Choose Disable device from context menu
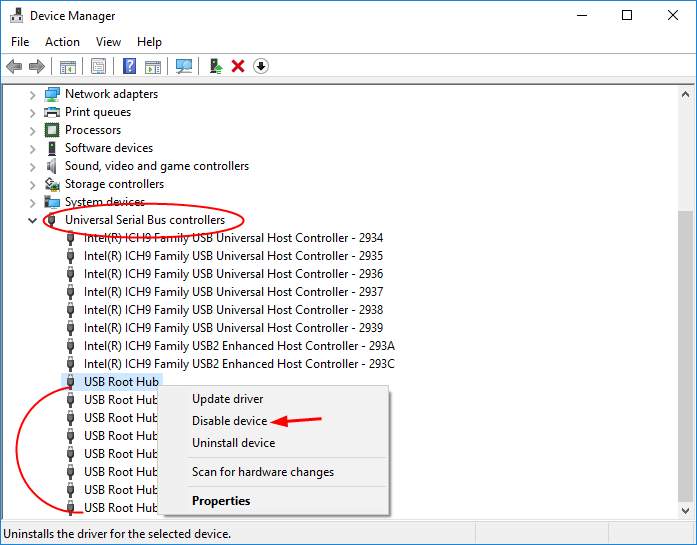697x545 pixels. click(x=229, y=421)
